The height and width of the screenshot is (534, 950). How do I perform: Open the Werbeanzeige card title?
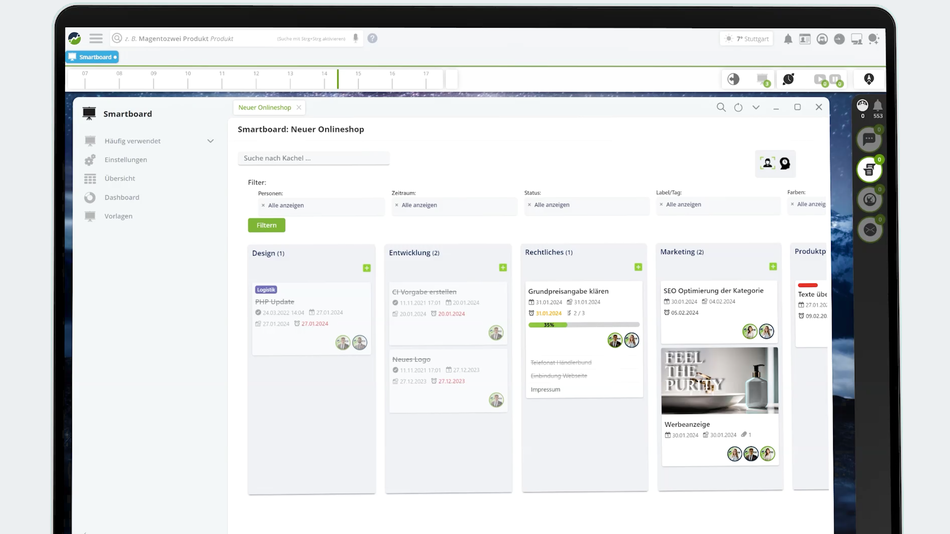click(687, 425)
